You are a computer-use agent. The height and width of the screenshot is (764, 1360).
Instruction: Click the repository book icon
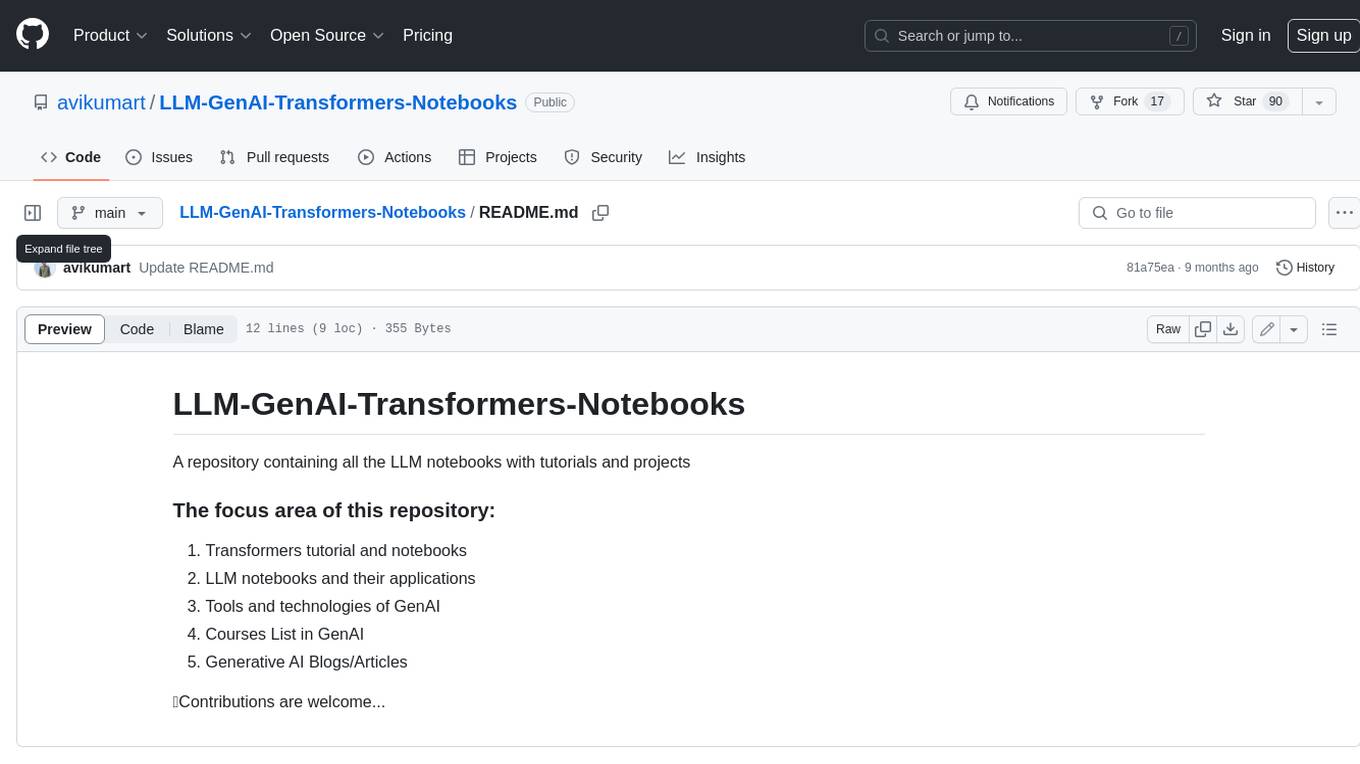pos(41,102)
